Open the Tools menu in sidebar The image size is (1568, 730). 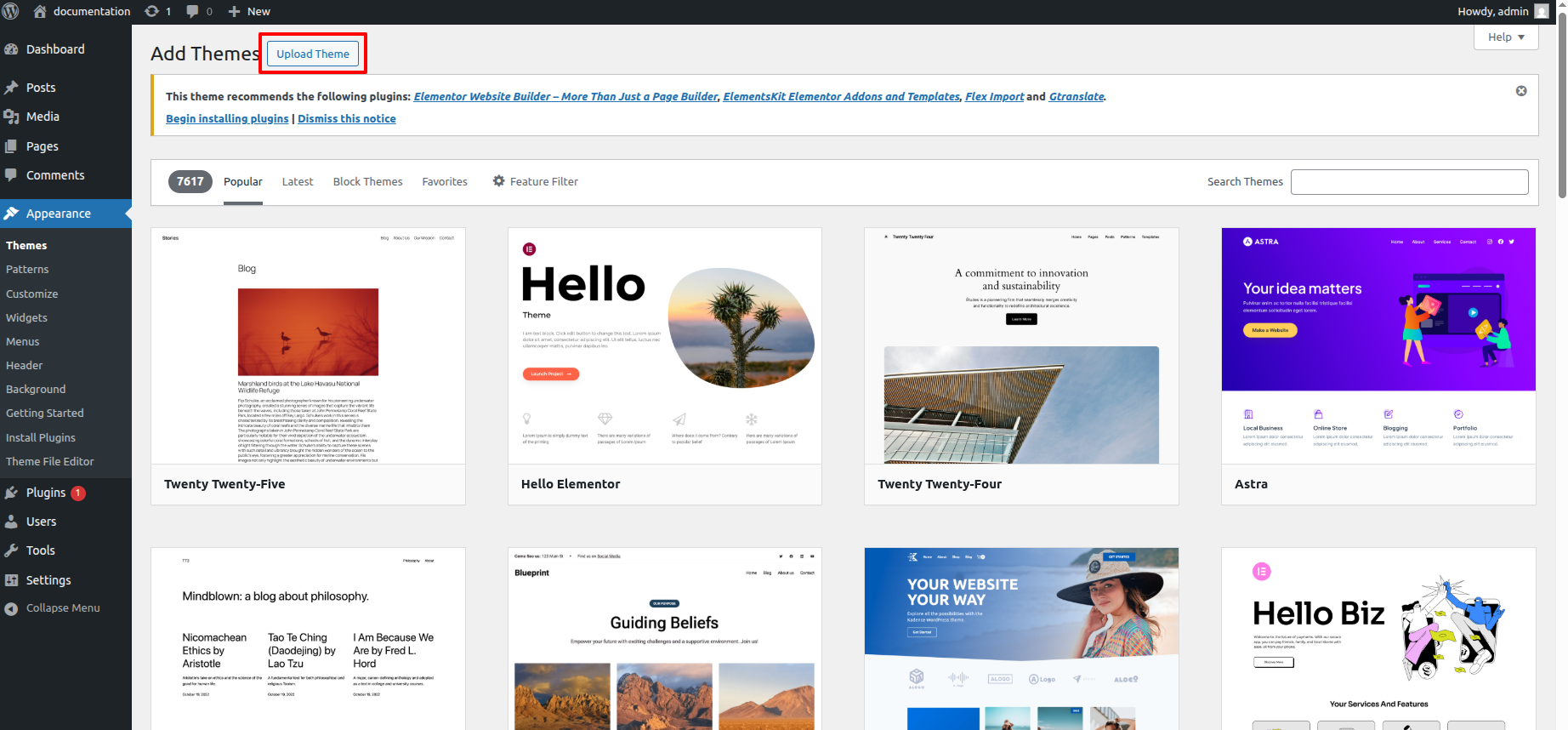click(40, 550)
